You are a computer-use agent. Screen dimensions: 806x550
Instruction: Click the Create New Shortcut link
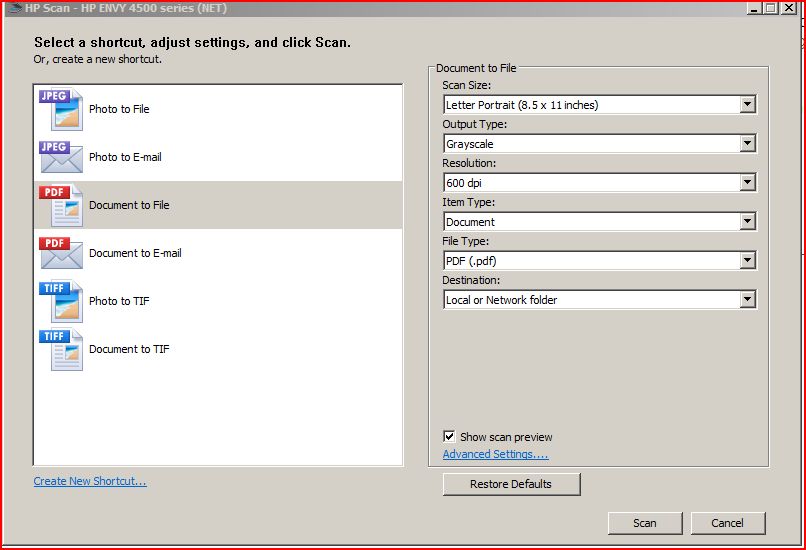90,482
